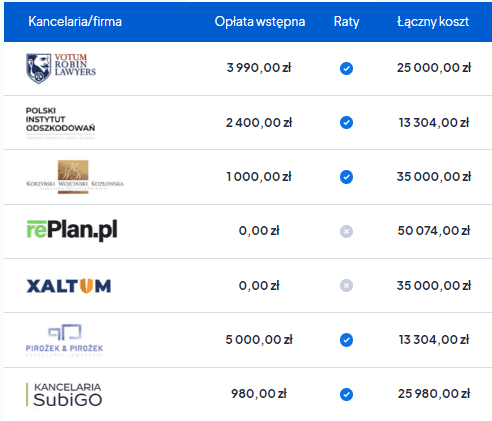Click Raty checkmark in Pirożek & Pirożek row

tap(346, 340)
